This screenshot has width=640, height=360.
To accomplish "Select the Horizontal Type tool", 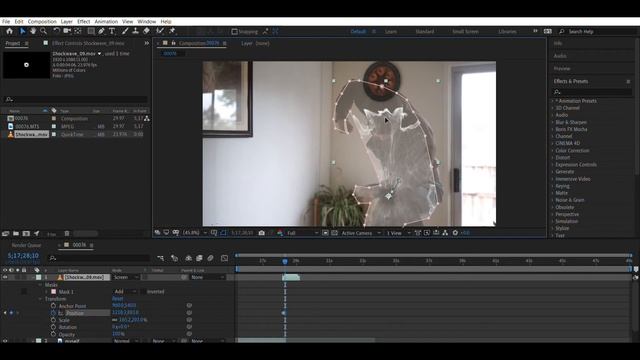I will click(112, 31).
